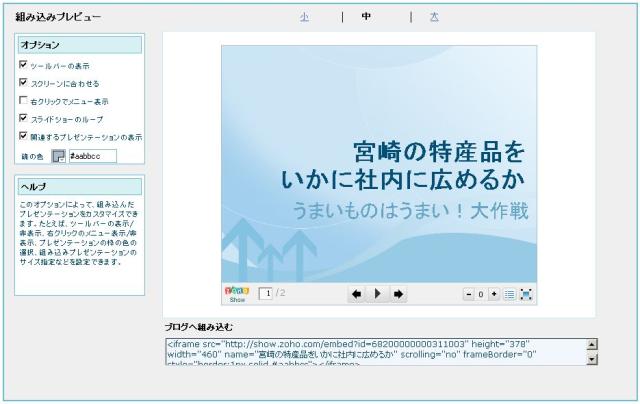This screenshot has height=404, width=640.
Task: Open the border color picker swatch
Action: pos(58,156)
